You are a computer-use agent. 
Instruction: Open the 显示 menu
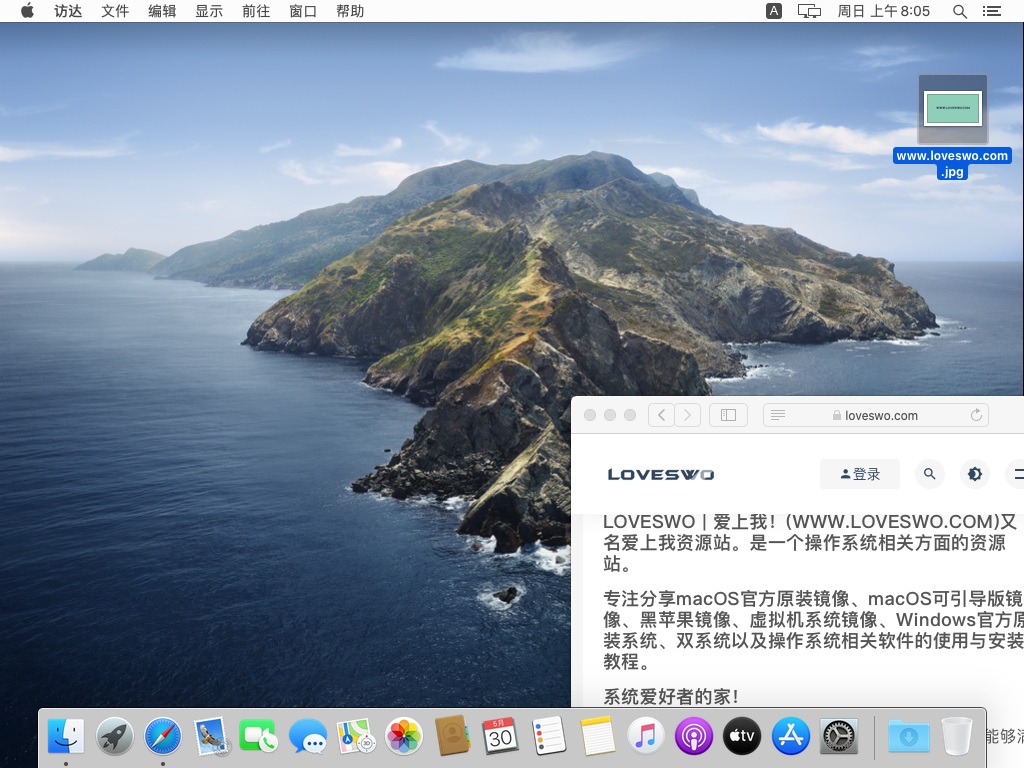coord(209,11)
